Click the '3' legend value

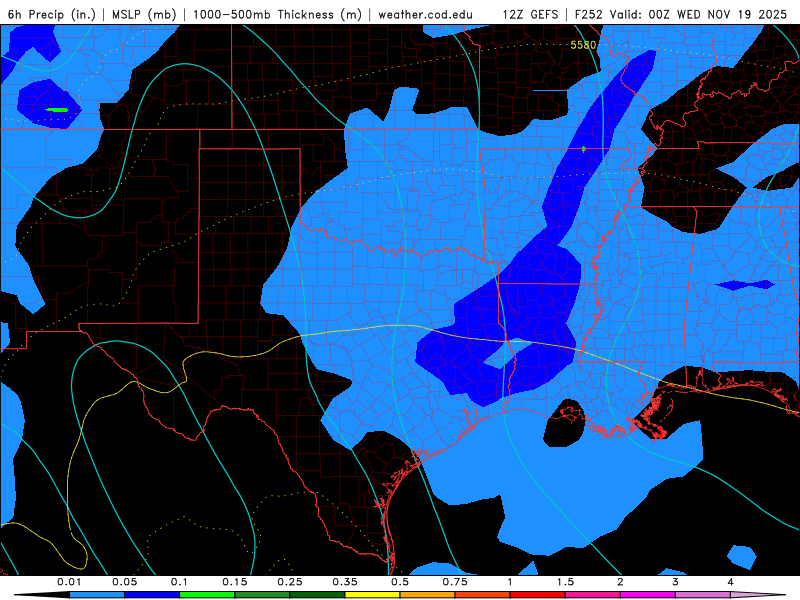tap(676, 582)
